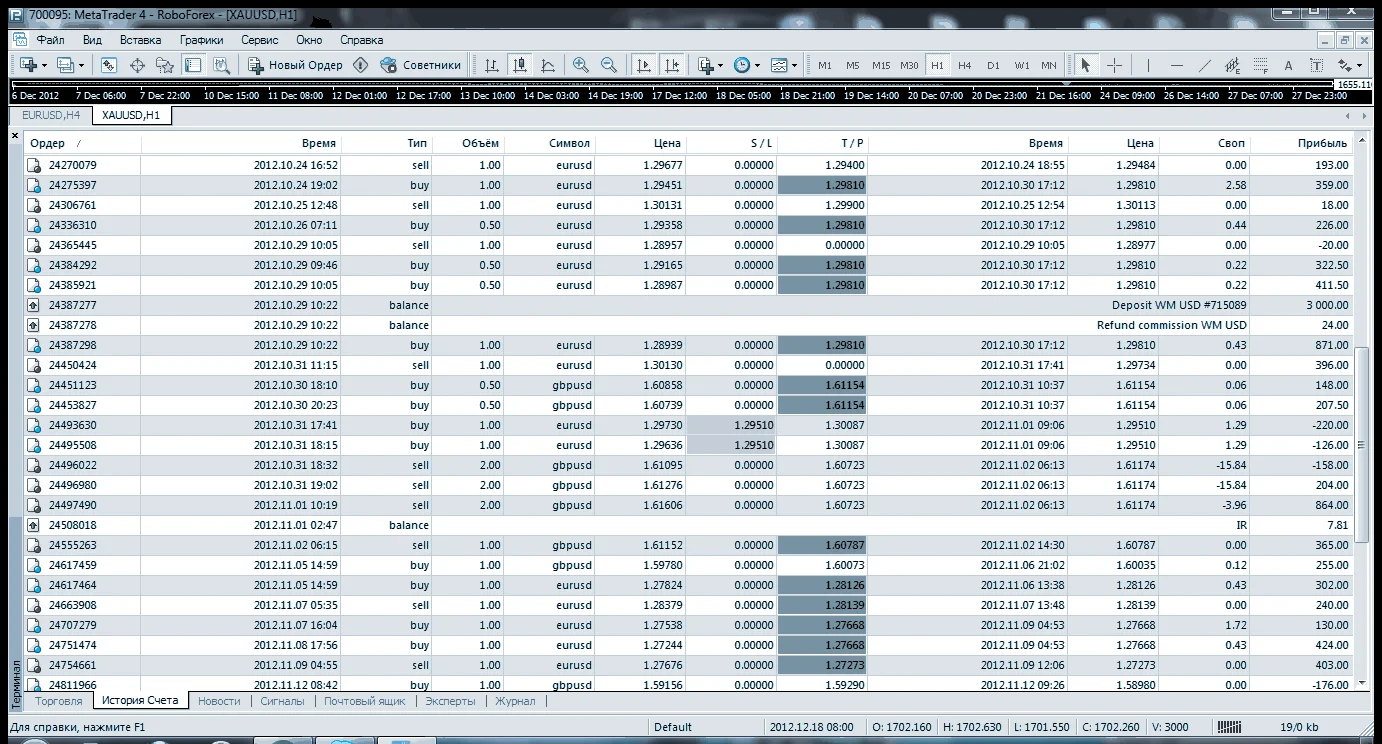Toggle candlestick chart mode
Screen dimensions: 1382x744
click(520, 65)
